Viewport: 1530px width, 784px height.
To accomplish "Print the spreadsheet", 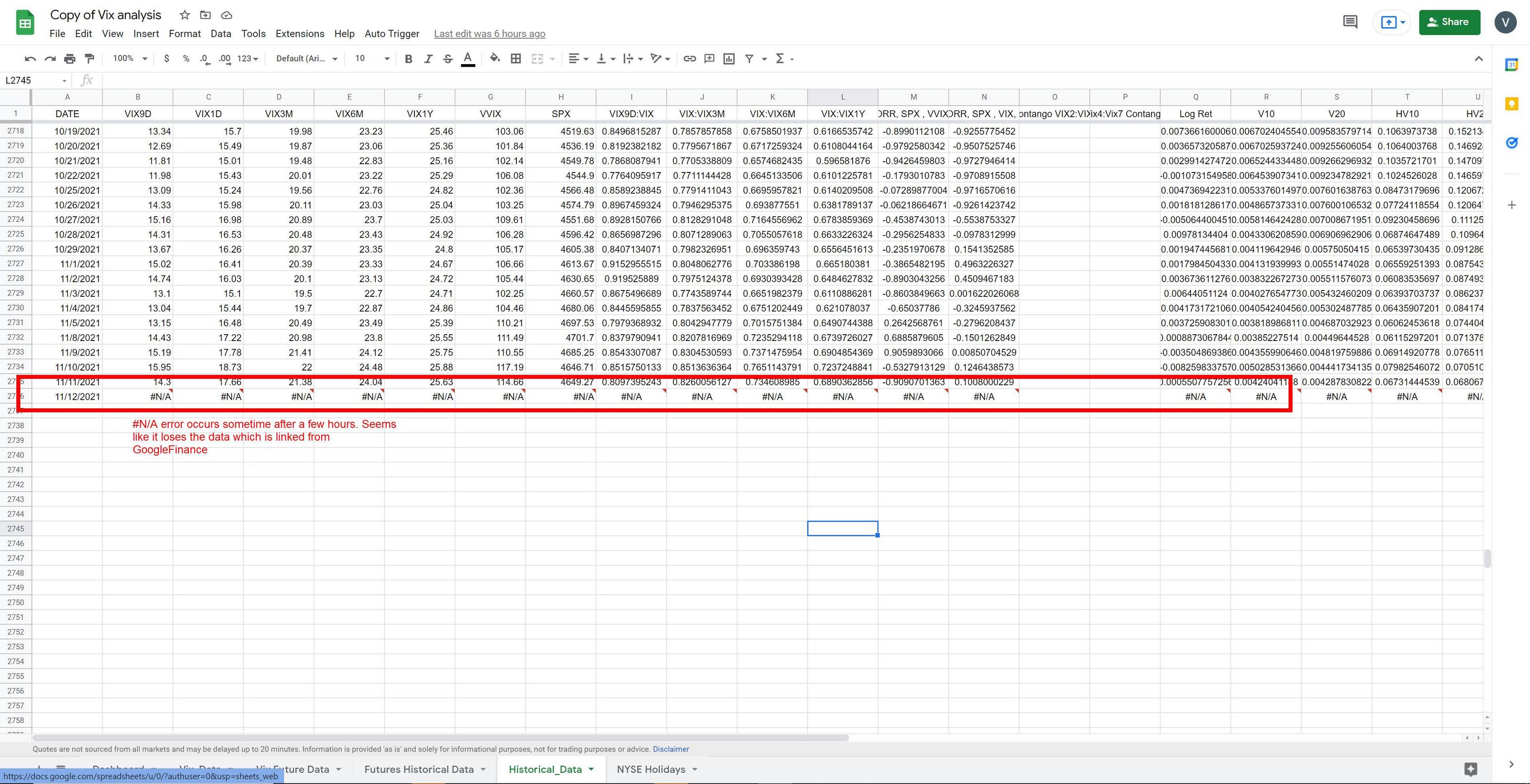I will 70,58.
